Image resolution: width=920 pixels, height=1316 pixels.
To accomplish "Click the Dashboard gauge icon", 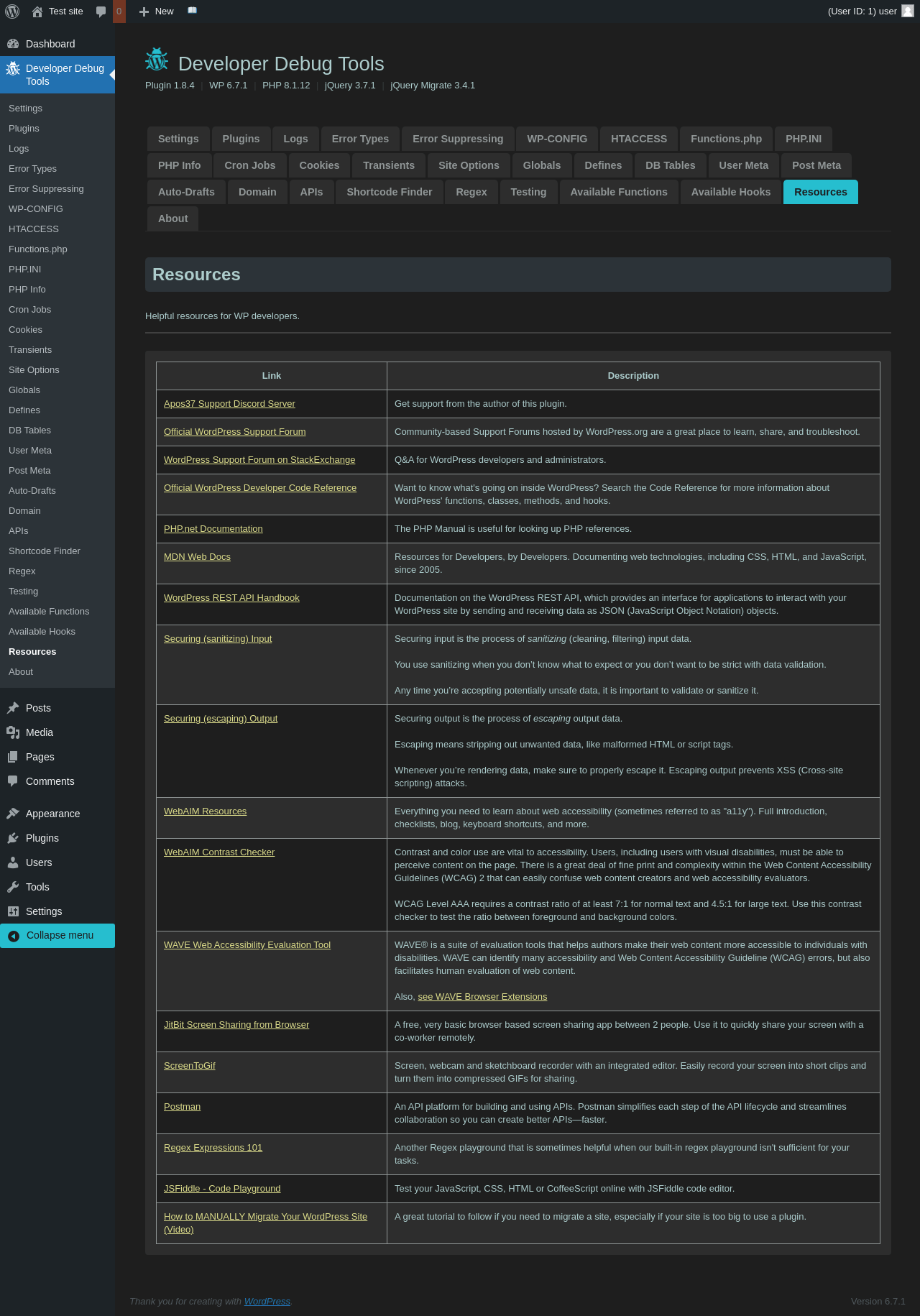I will (x=13, y=44).
